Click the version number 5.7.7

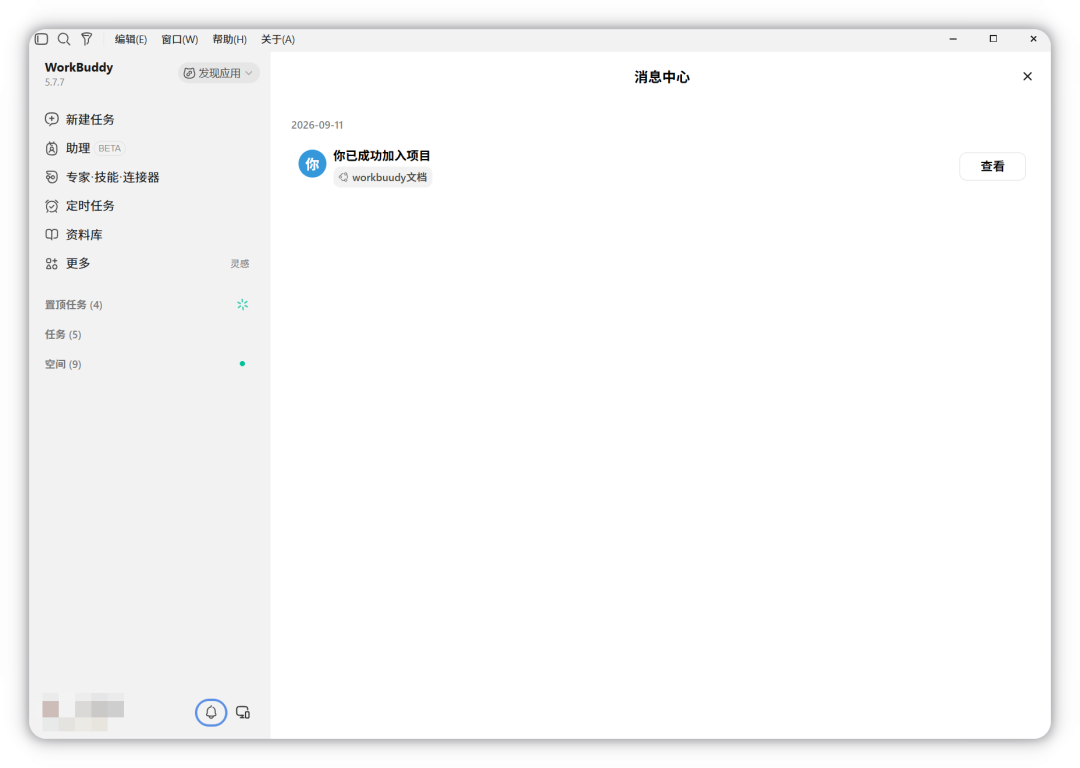[54, 82]
